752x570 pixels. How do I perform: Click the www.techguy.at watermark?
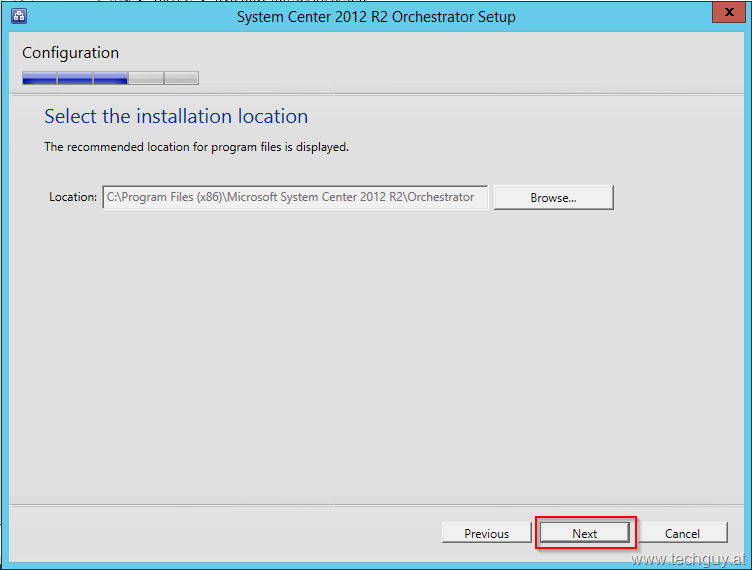(x=688, y=559)
